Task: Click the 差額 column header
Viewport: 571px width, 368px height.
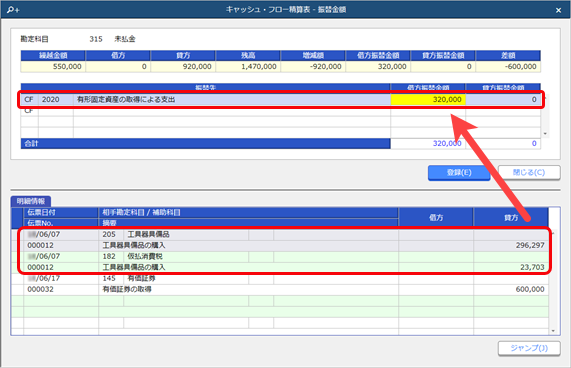Action: (x=508, y=56)
